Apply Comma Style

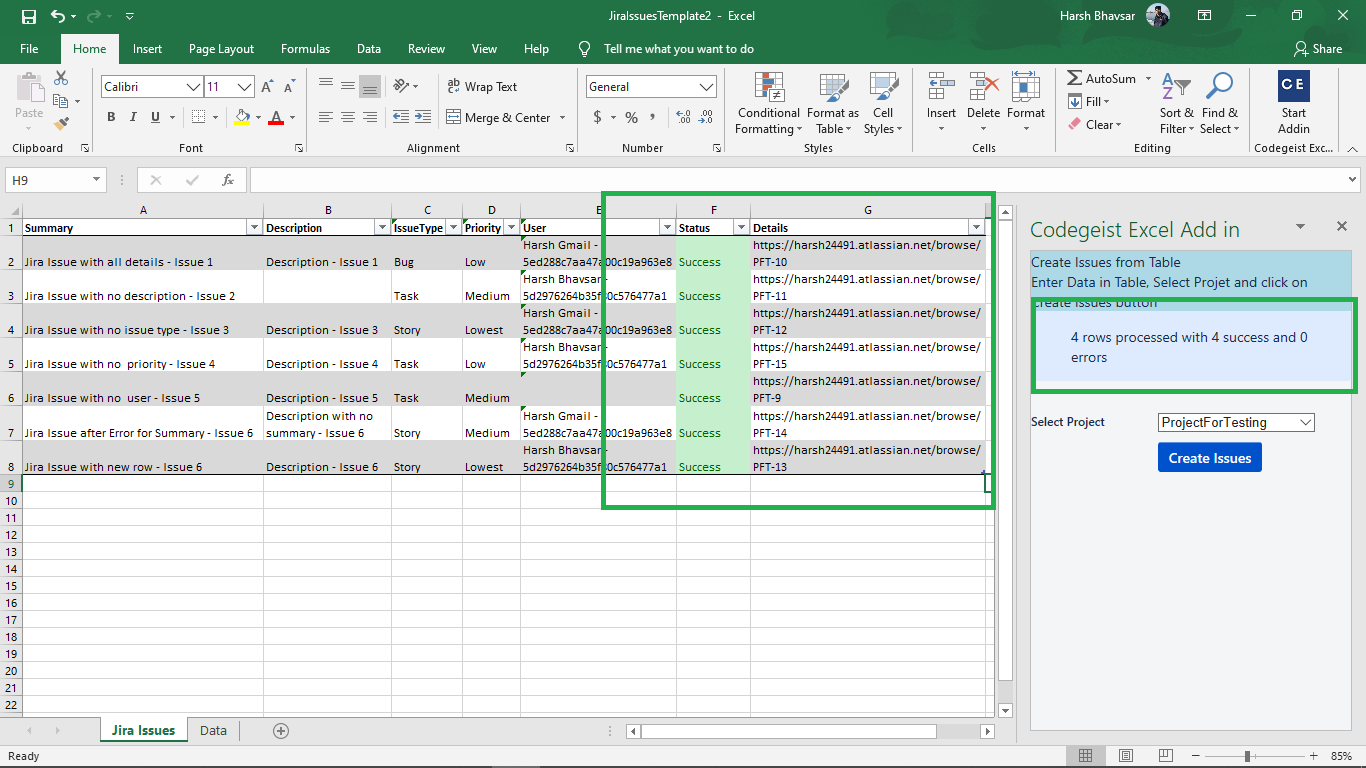[653, 118]
